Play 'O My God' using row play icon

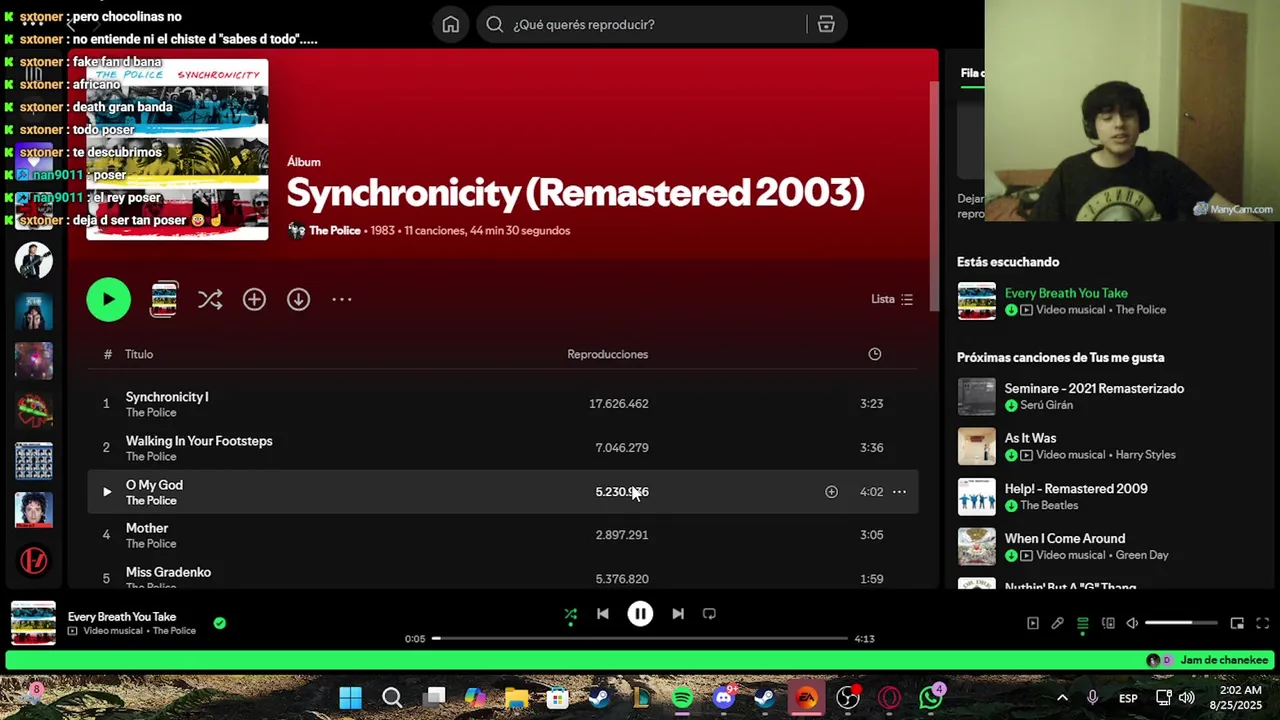(107, 492)
